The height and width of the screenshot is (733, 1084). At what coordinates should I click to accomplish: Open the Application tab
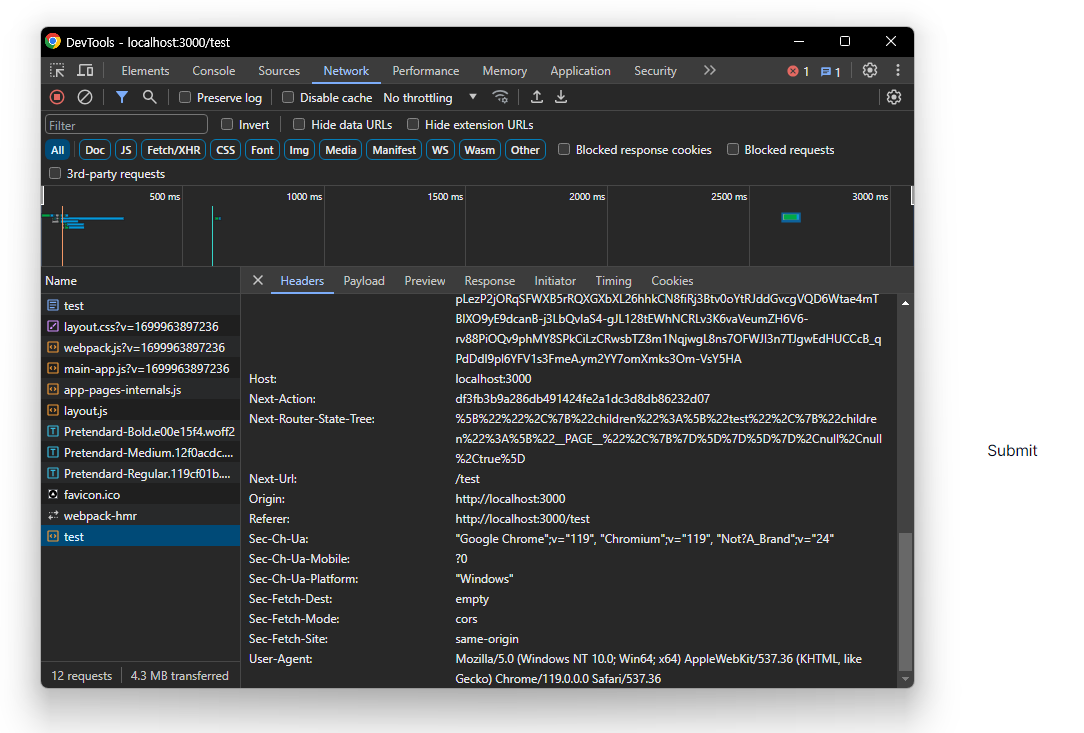coord(581,71)
